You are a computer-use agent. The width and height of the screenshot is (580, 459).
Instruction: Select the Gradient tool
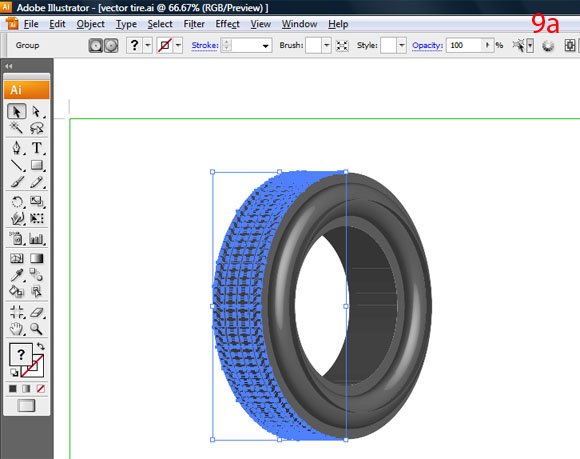coord(37,258)
